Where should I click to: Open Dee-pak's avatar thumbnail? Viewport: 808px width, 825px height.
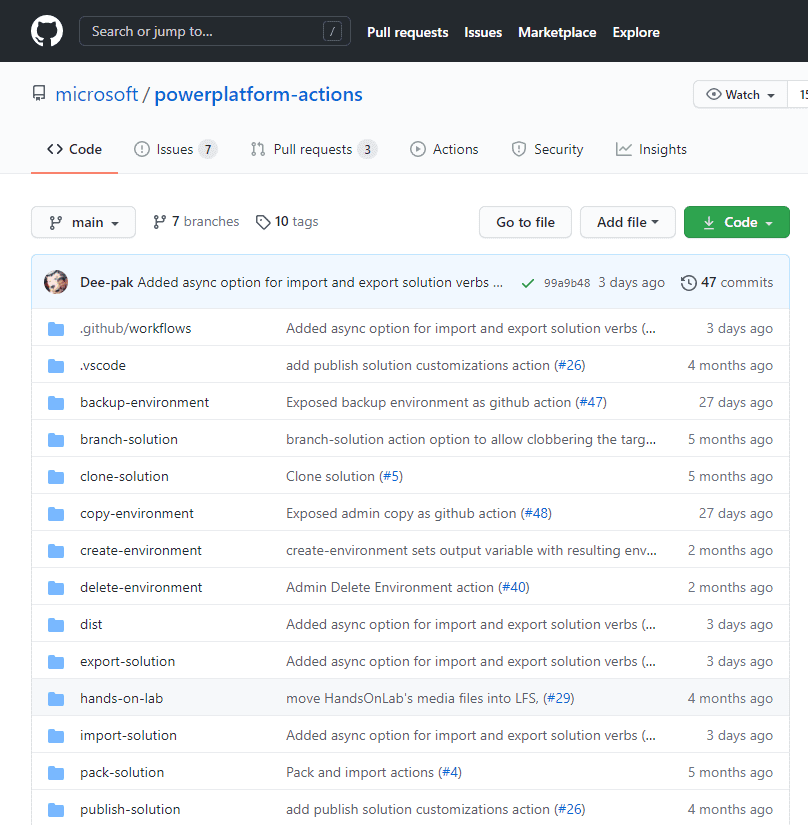56,282
